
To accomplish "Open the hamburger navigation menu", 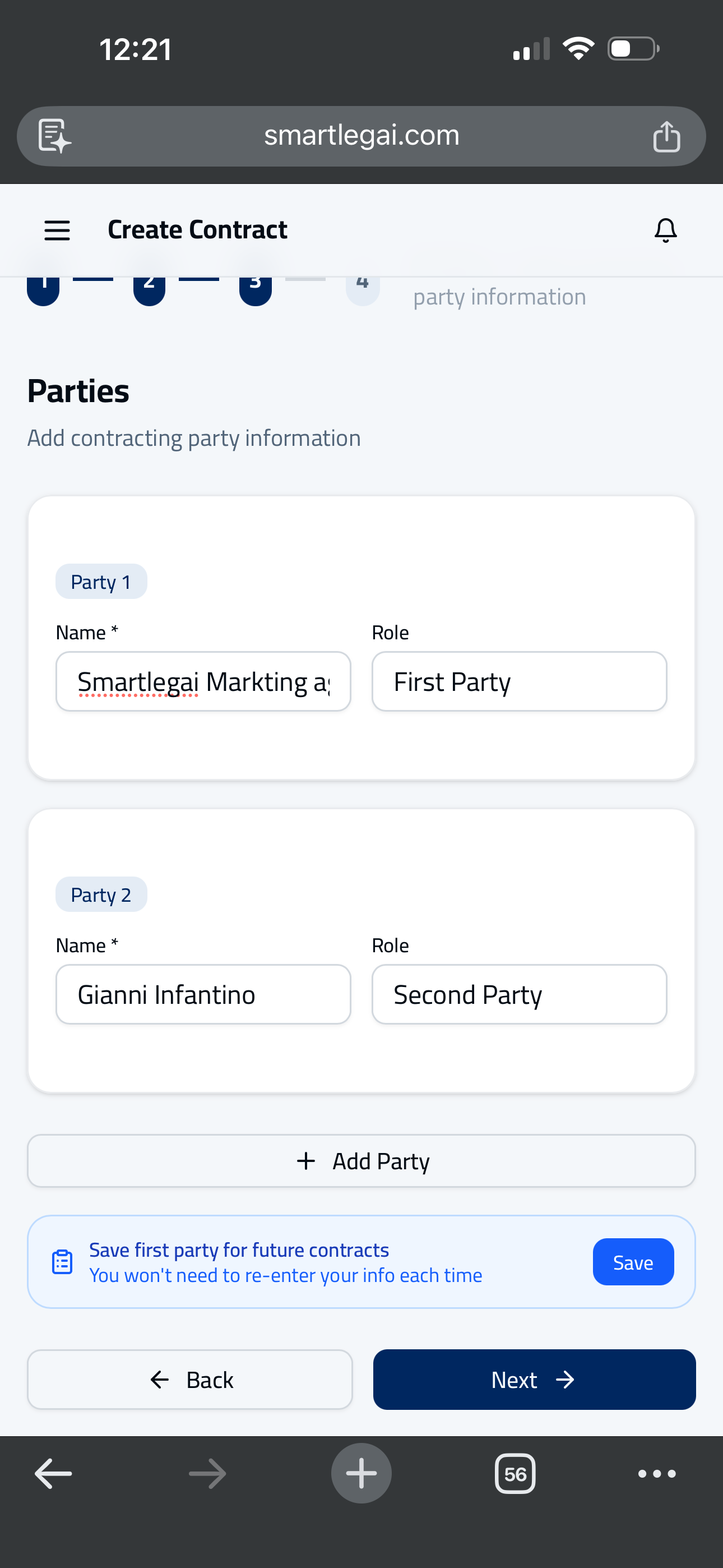I will [57, 230].
